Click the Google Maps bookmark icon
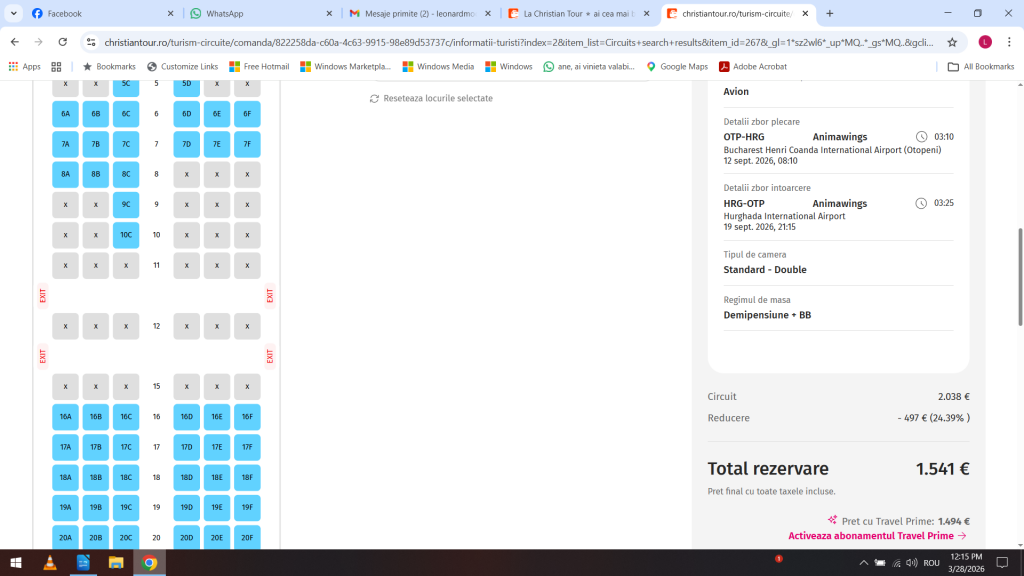1024x576 pixels. 651,67
